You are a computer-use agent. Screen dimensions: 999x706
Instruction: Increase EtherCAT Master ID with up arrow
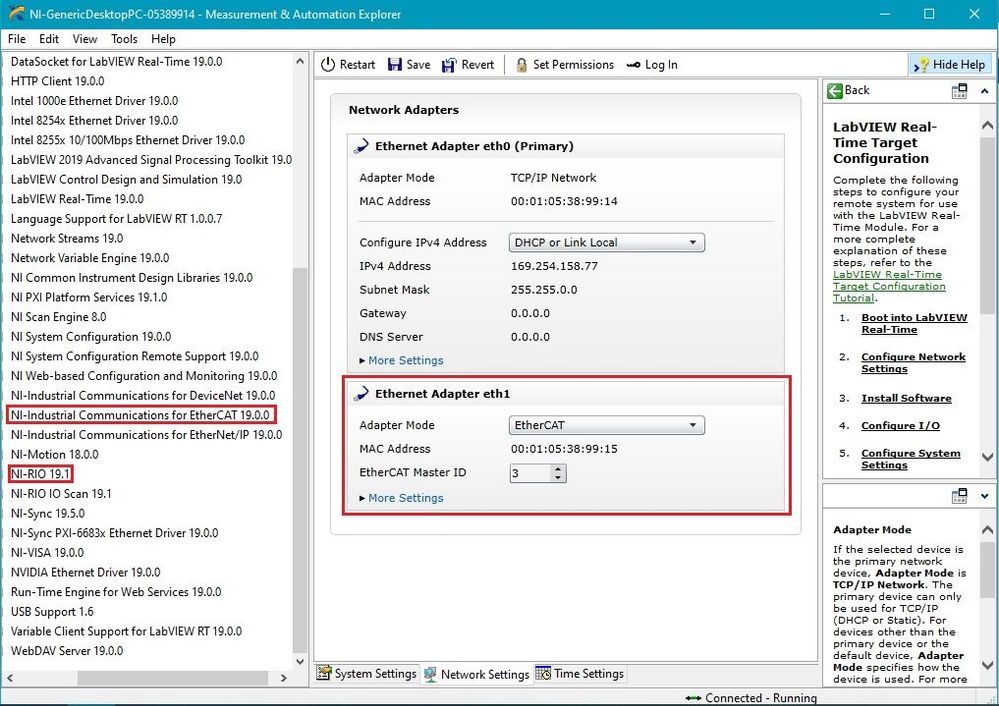click(558, 469)
